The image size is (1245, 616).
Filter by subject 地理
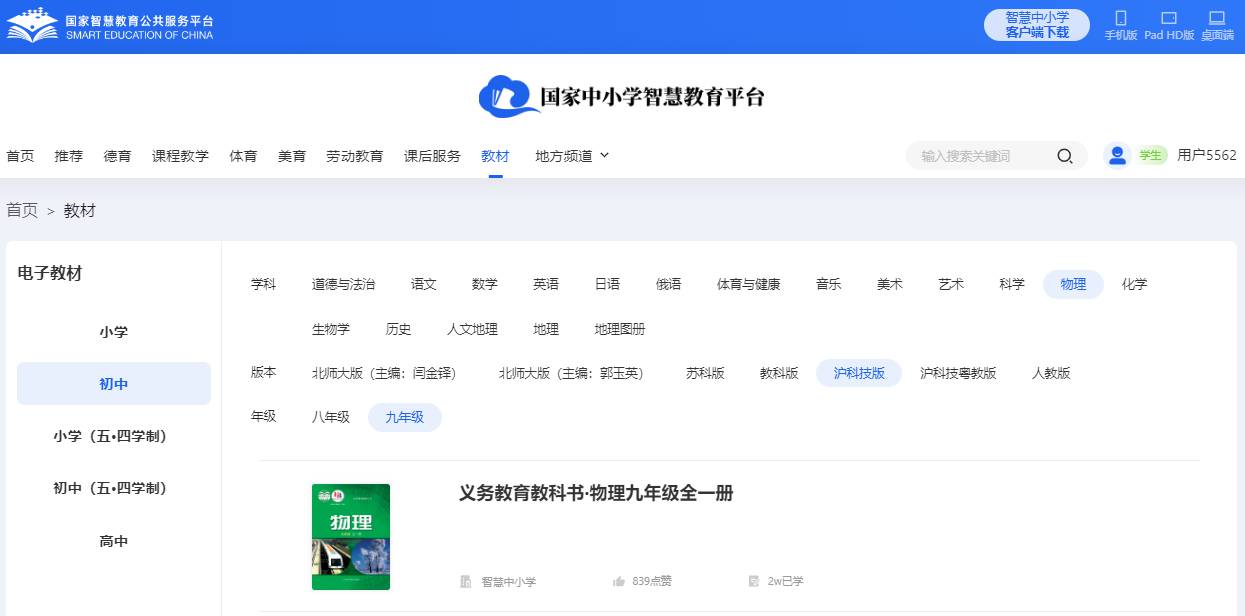click(546, 329)
